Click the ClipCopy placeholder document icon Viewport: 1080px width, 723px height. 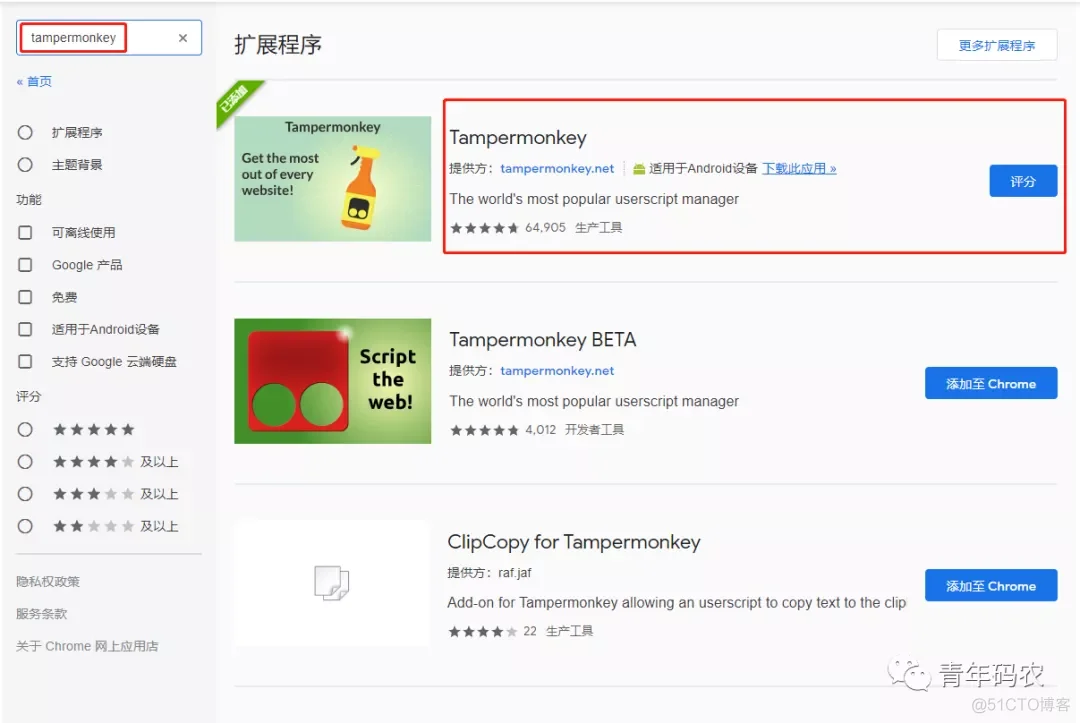[331, 583]
